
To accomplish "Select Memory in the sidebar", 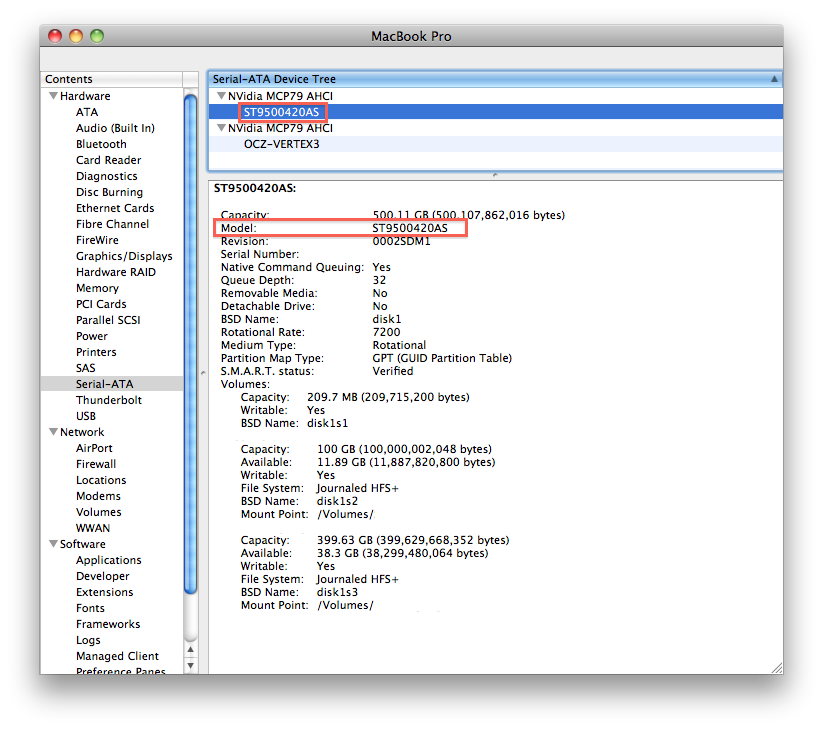I will [x=97, y=288].
